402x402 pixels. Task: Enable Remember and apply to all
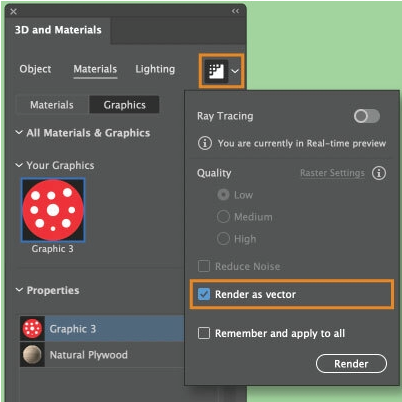(x=204, y=333)
